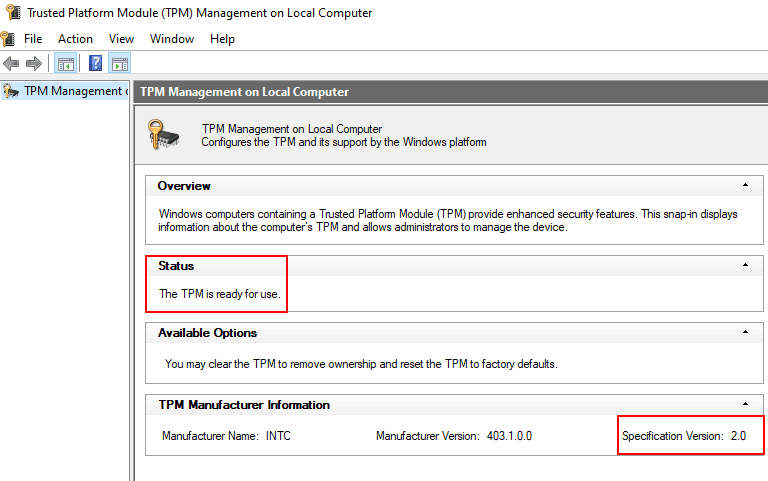Open the File menu
This screenshot has height=481, width=768.
(x=33, y=39)
